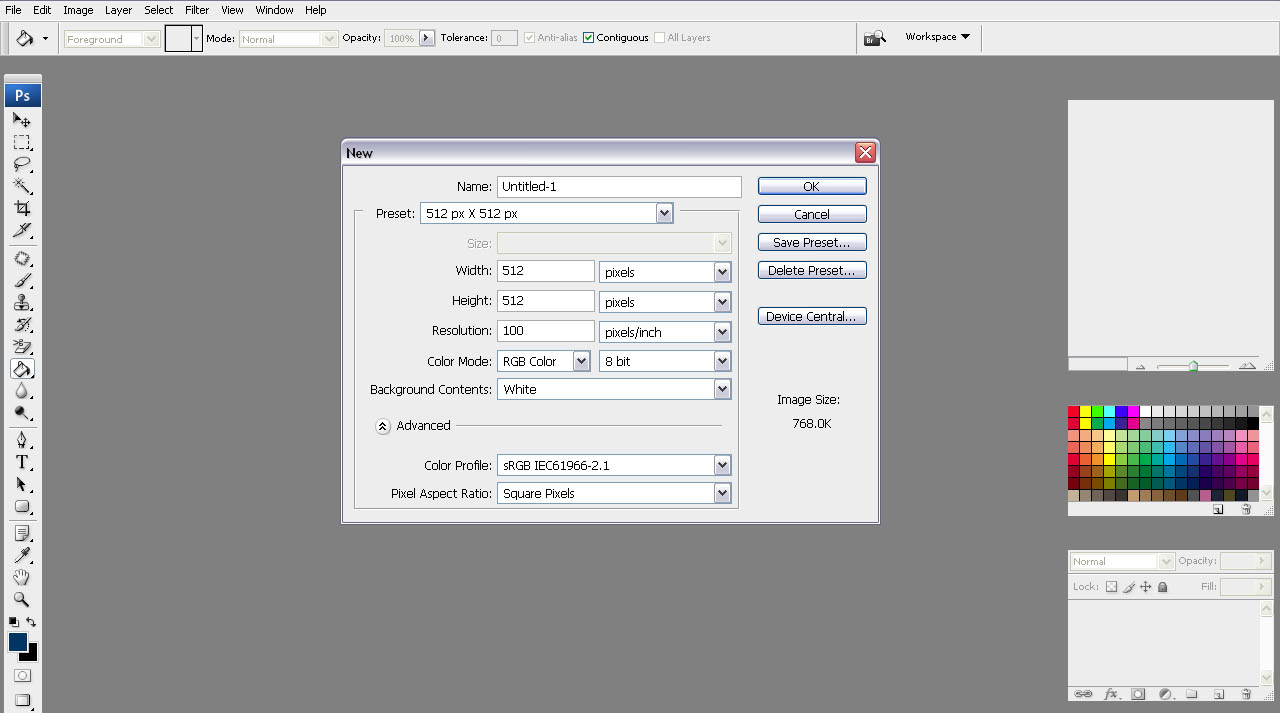Screen dimensions: 1280x713
Task: Change screen mode from toolbox bottom
Action: click(x=22, y=700)
